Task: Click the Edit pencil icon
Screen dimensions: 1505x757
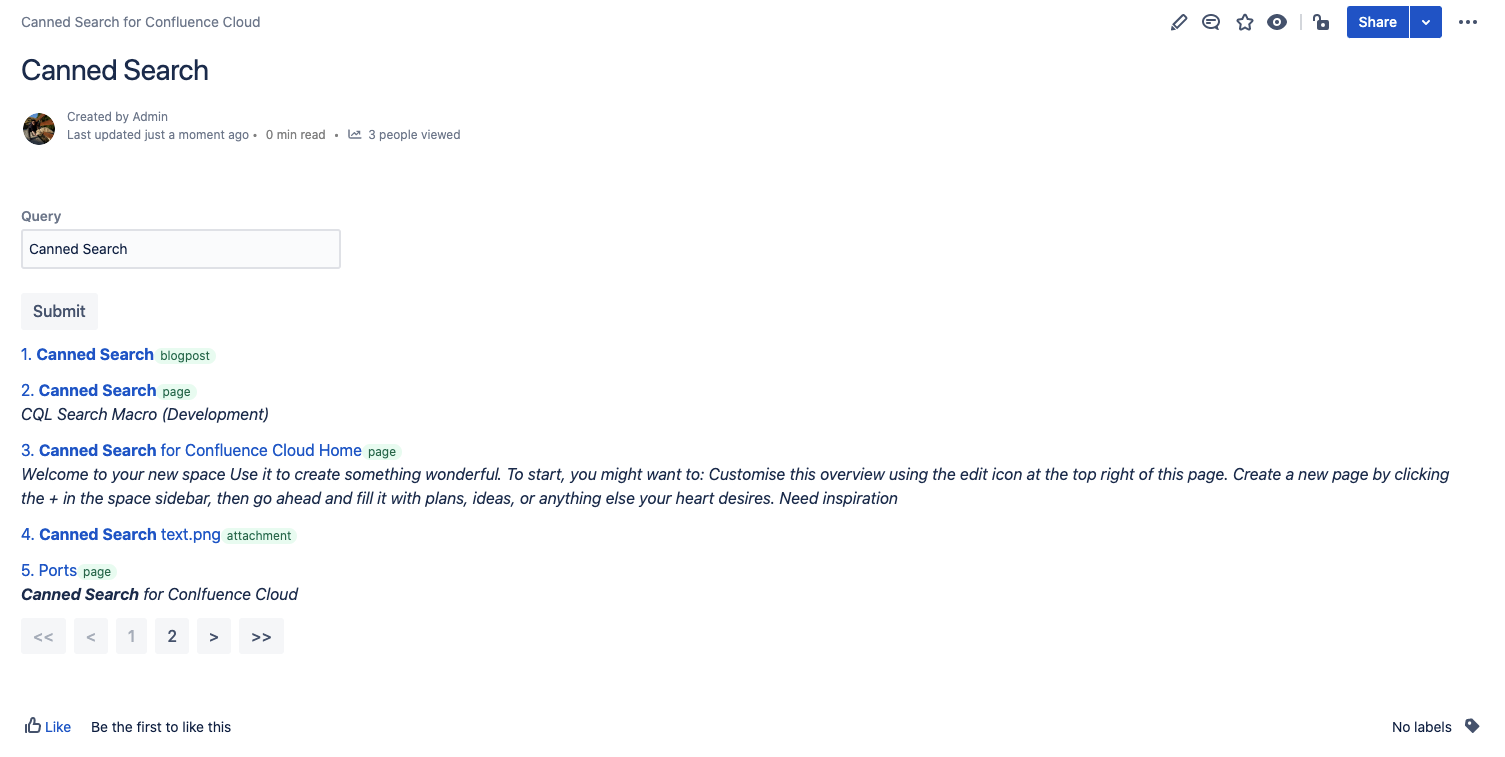Action: click(x=1179, y=22)
